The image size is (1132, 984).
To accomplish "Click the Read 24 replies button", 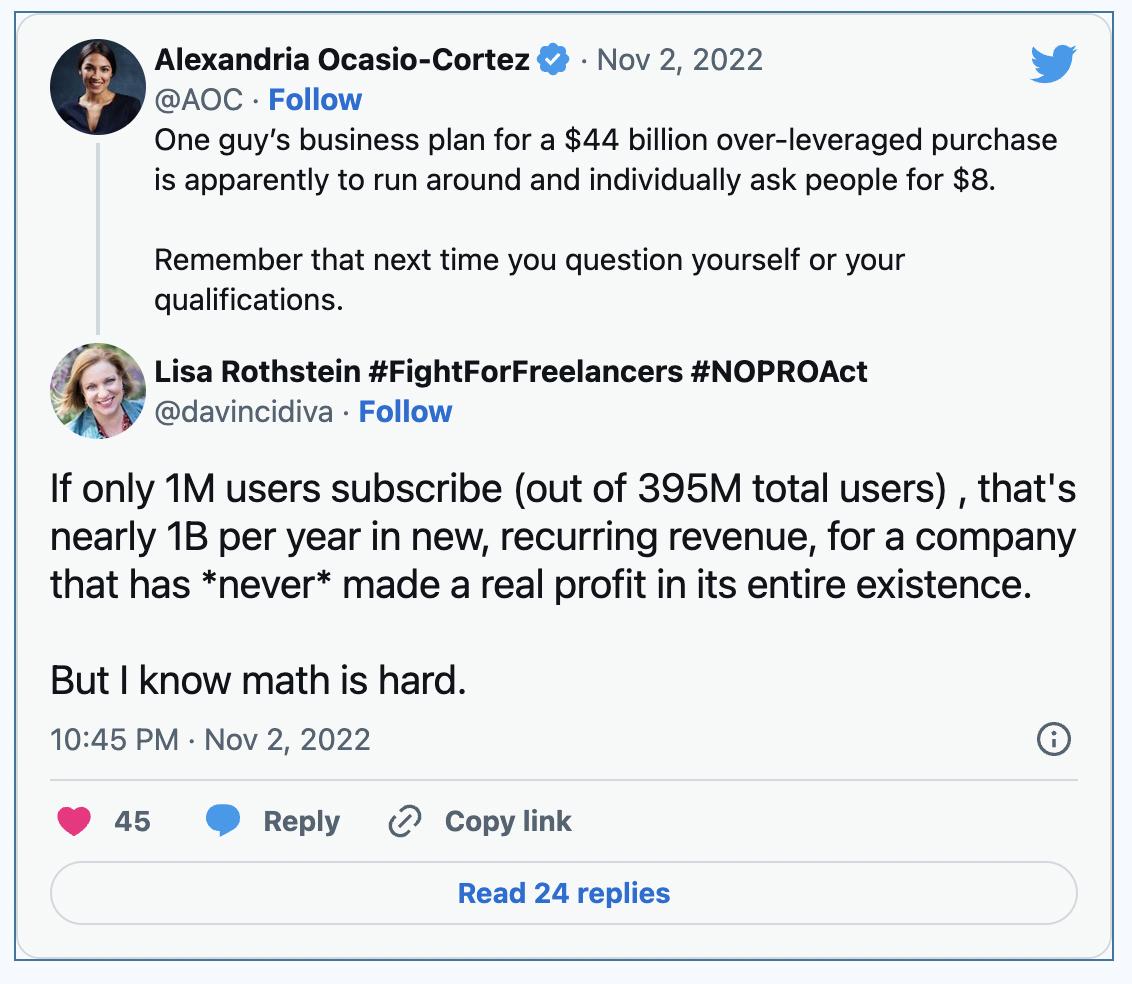I will coord(565,892).
